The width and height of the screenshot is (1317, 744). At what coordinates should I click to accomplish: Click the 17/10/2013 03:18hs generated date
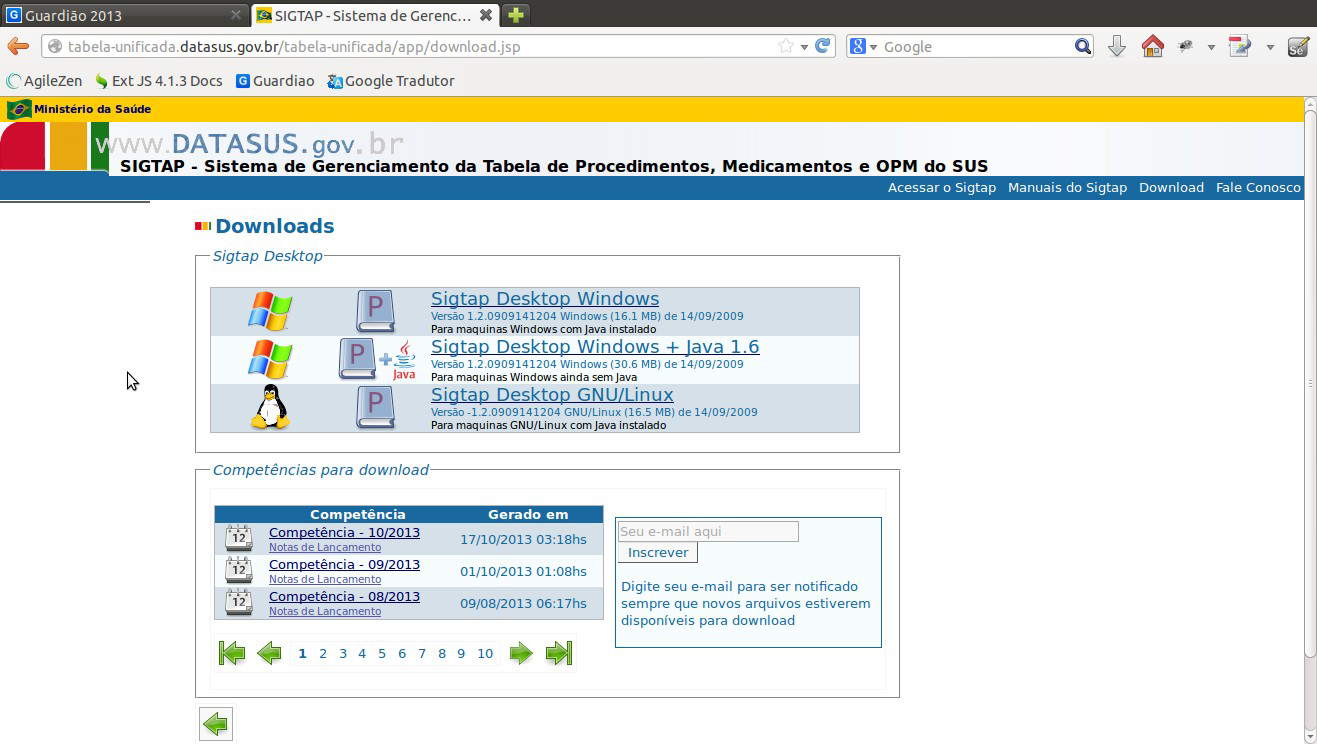[523, 540]
